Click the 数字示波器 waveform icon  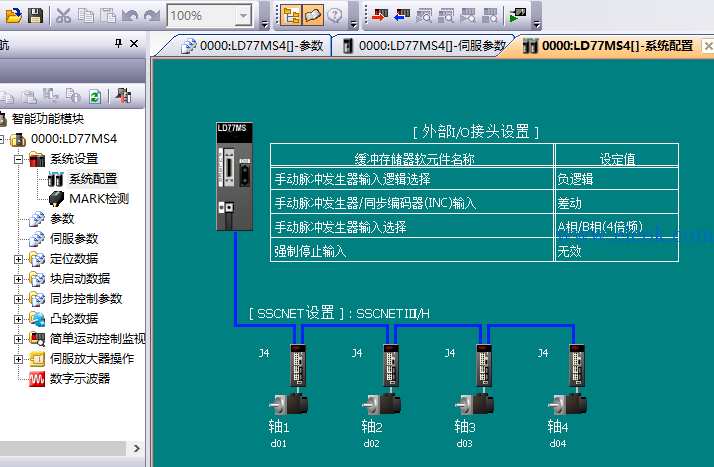tap(37, 379)
